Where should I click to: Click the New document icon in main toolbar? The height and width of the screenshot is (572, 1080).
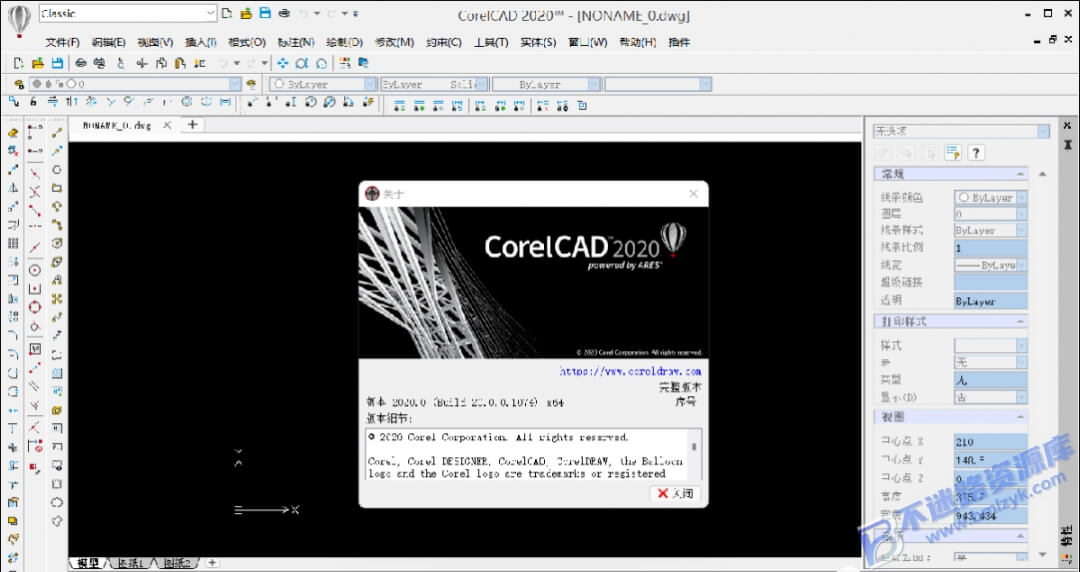19,63
